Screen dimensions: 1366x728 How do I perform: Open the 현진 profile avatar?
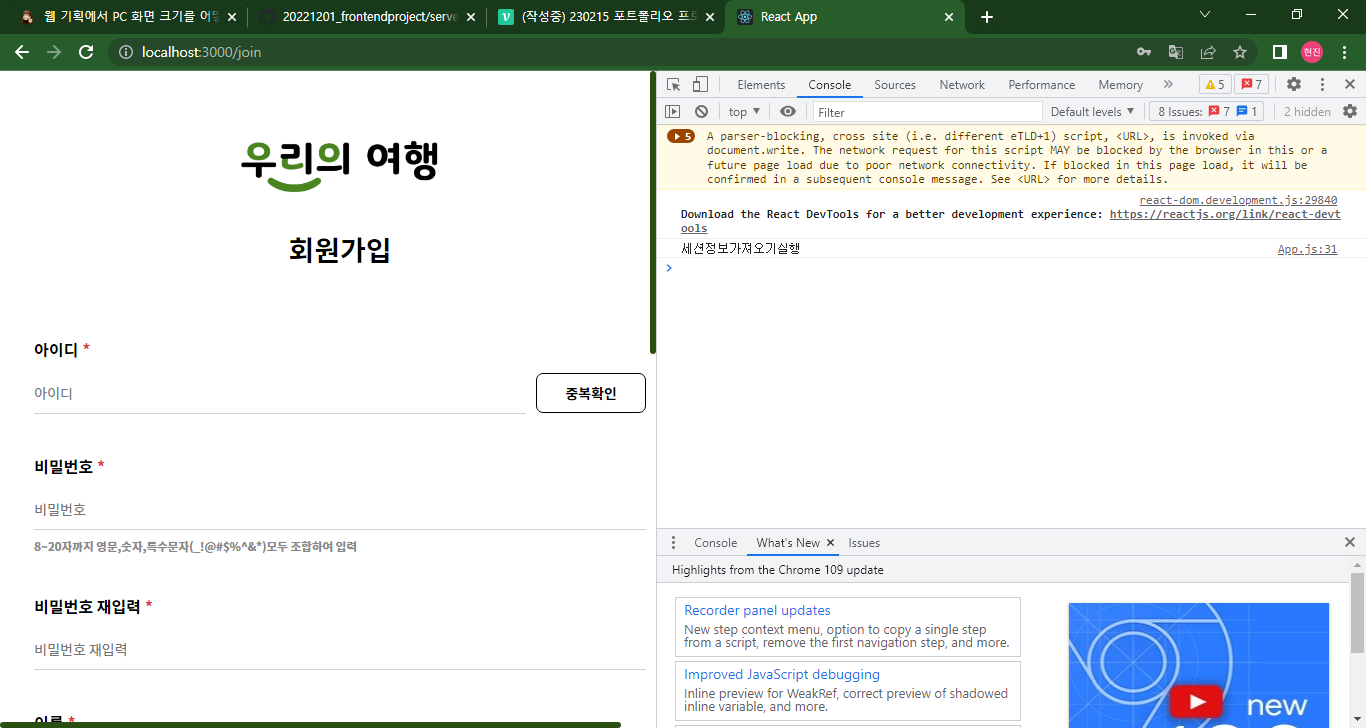[1312, 52]
